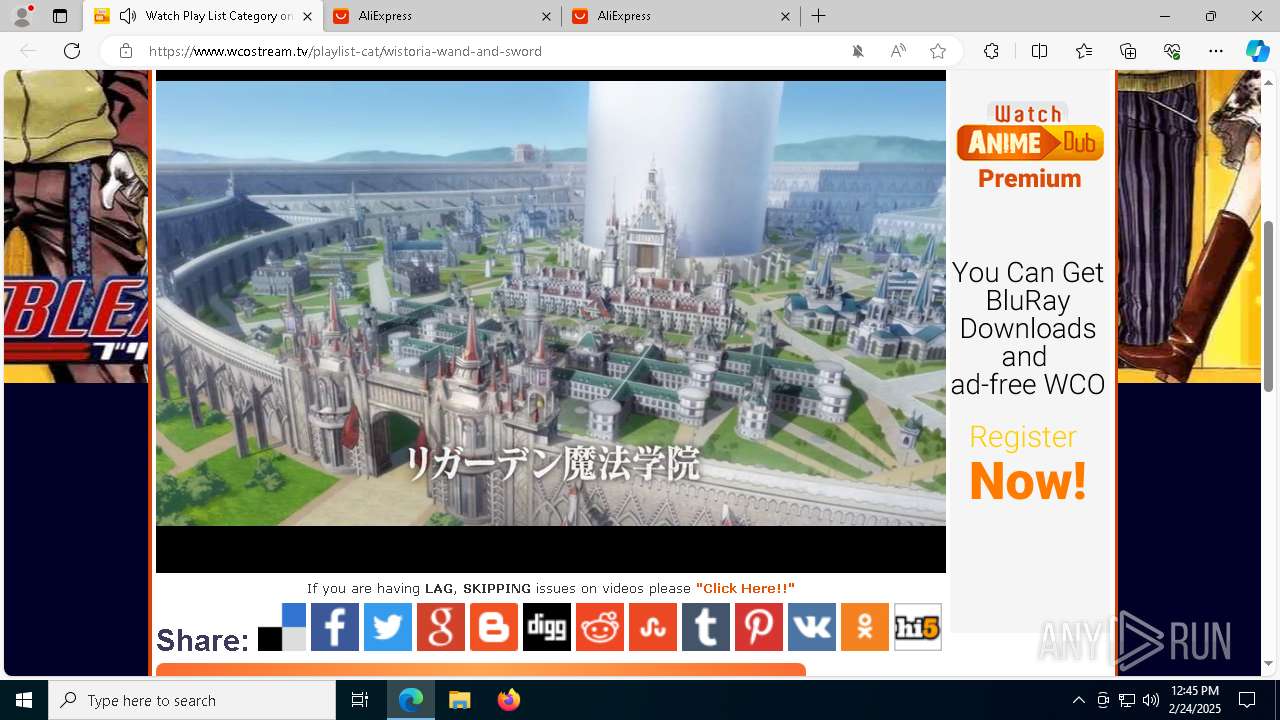Click the "Click Here!!" lag help link
Screen dimensions: 1280x720
[x=745, y=588]
